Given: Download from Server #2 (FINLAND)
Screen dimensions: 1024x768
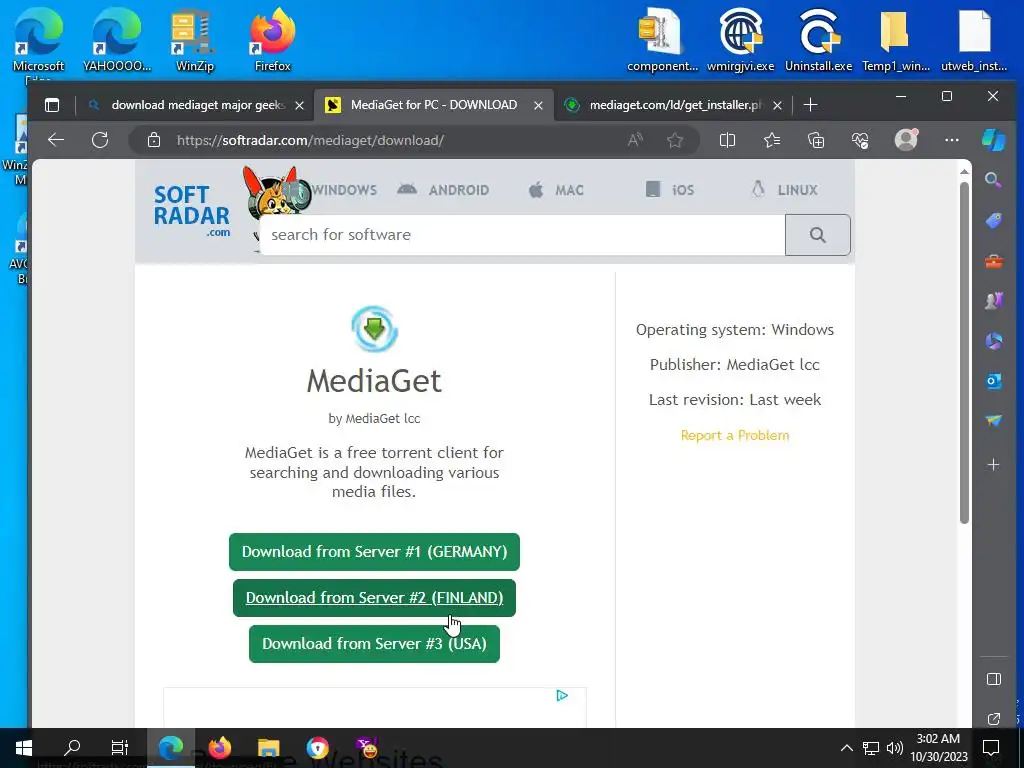Looking at the screenshot, I should (x=374, y=598).
